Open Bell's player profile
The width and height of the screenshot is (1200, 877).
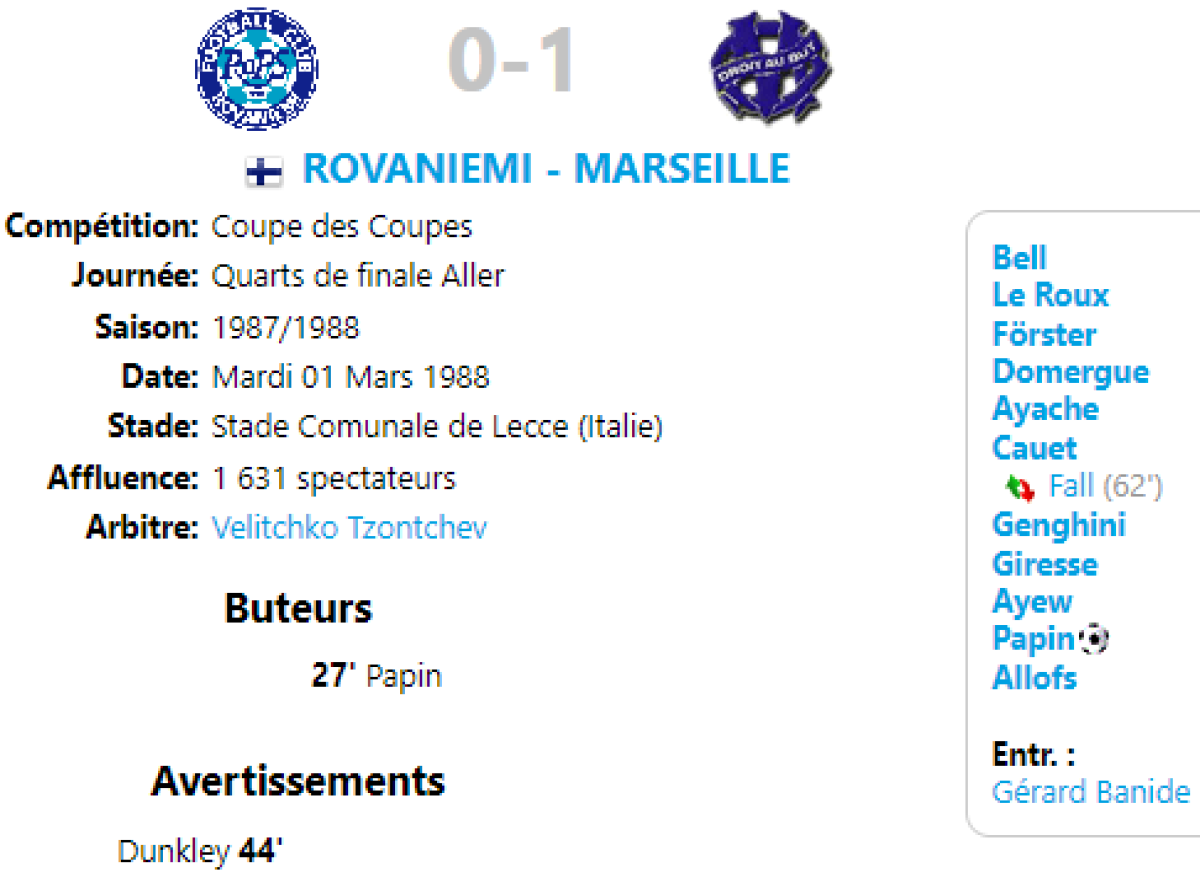(x=1019, y=258)
